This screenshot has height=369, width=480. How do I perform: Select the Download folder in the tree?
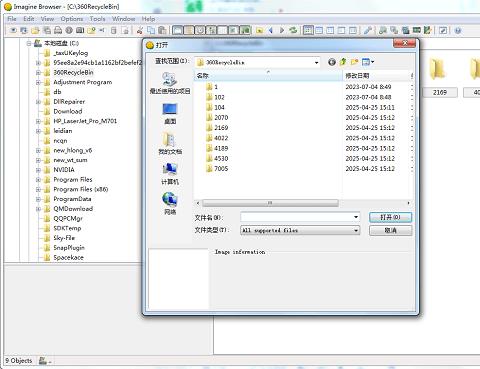pyautogui.click(x=68, y=111)
